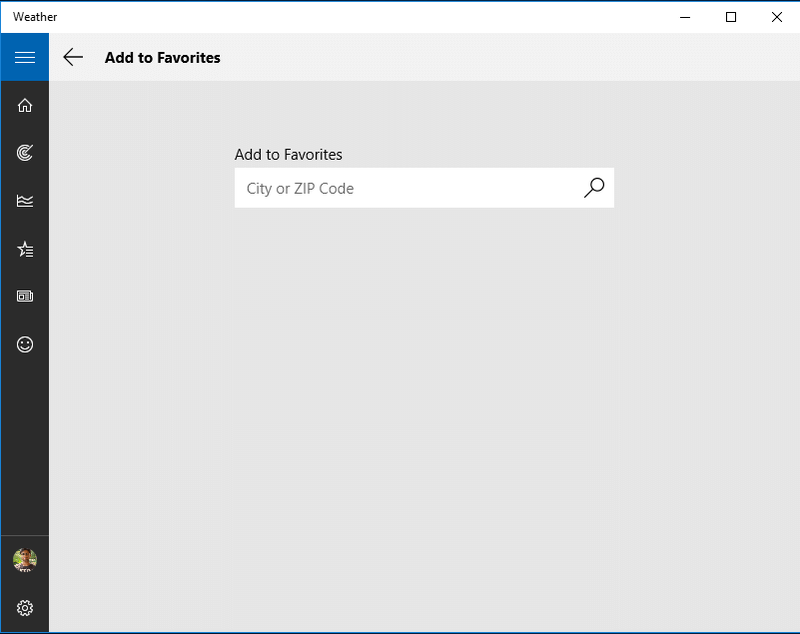This screenshot has width=800, height=634.
Task: Open the user profile avatar
Action: click(24, 560)
